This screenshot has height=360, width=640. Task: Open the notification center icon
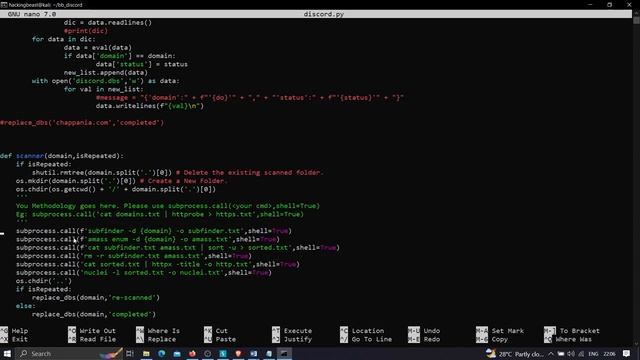627,354
